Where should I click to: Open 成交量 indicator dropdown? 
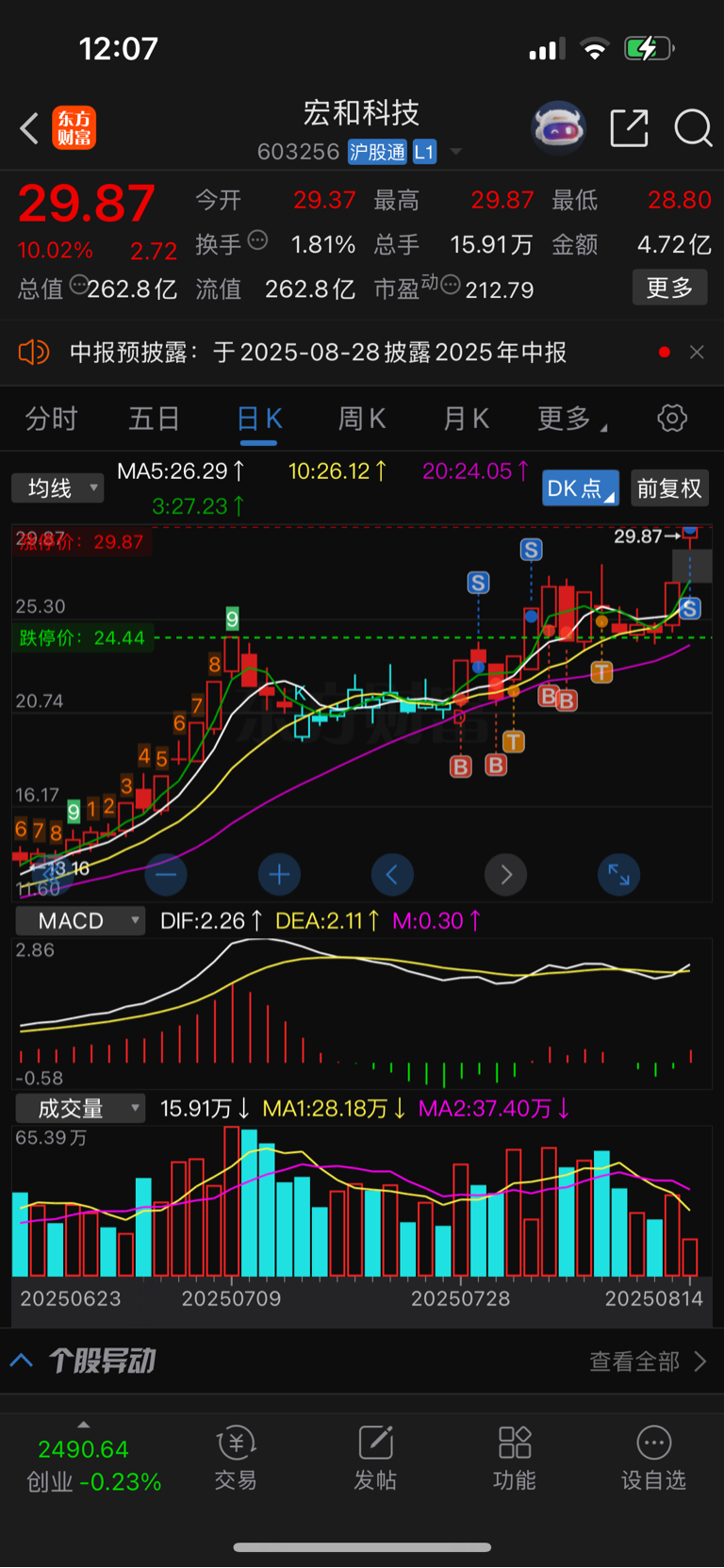click(81, 1108)
